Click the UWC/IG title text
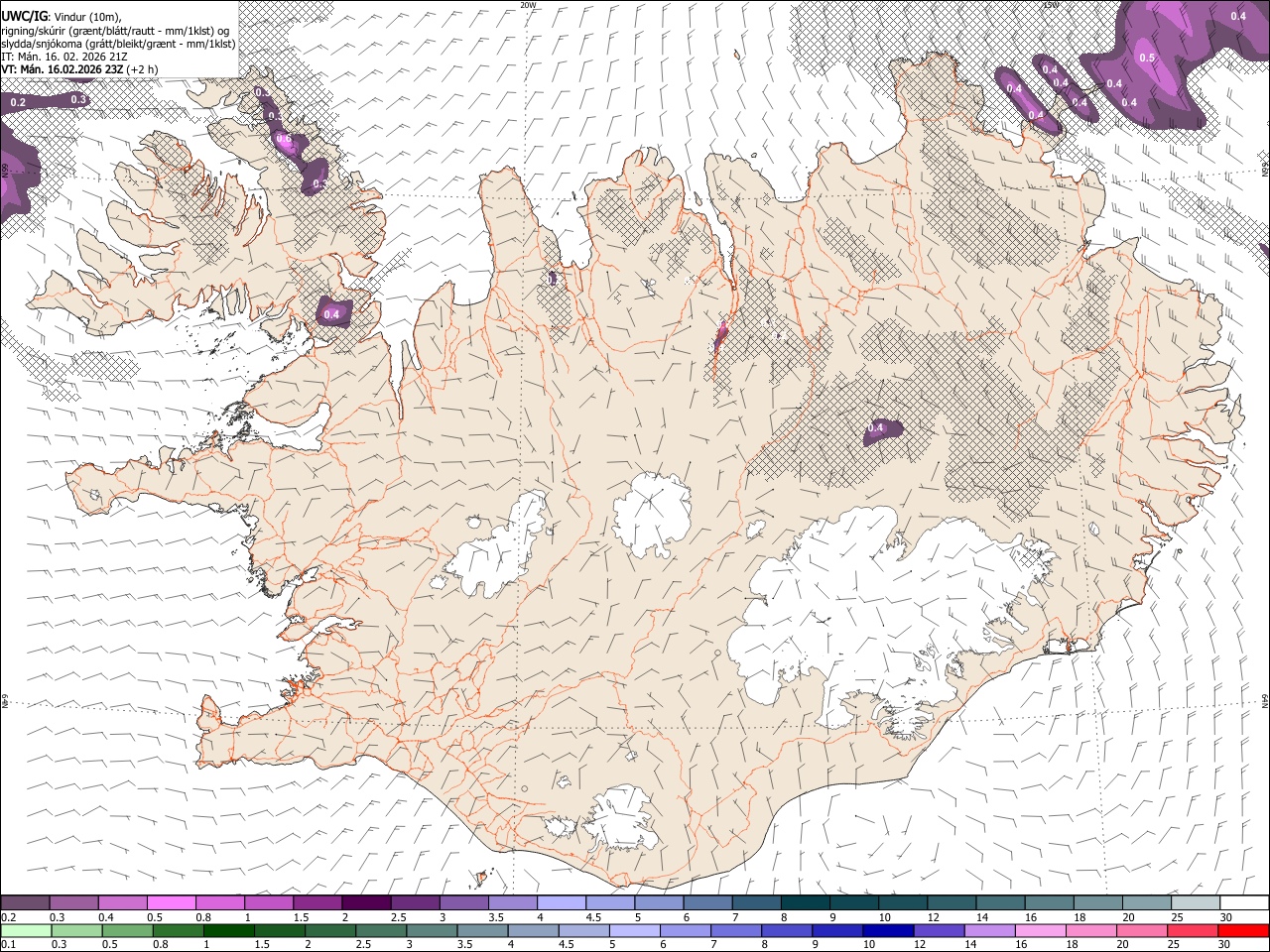 pyautogui.click(x=24, y=16)
